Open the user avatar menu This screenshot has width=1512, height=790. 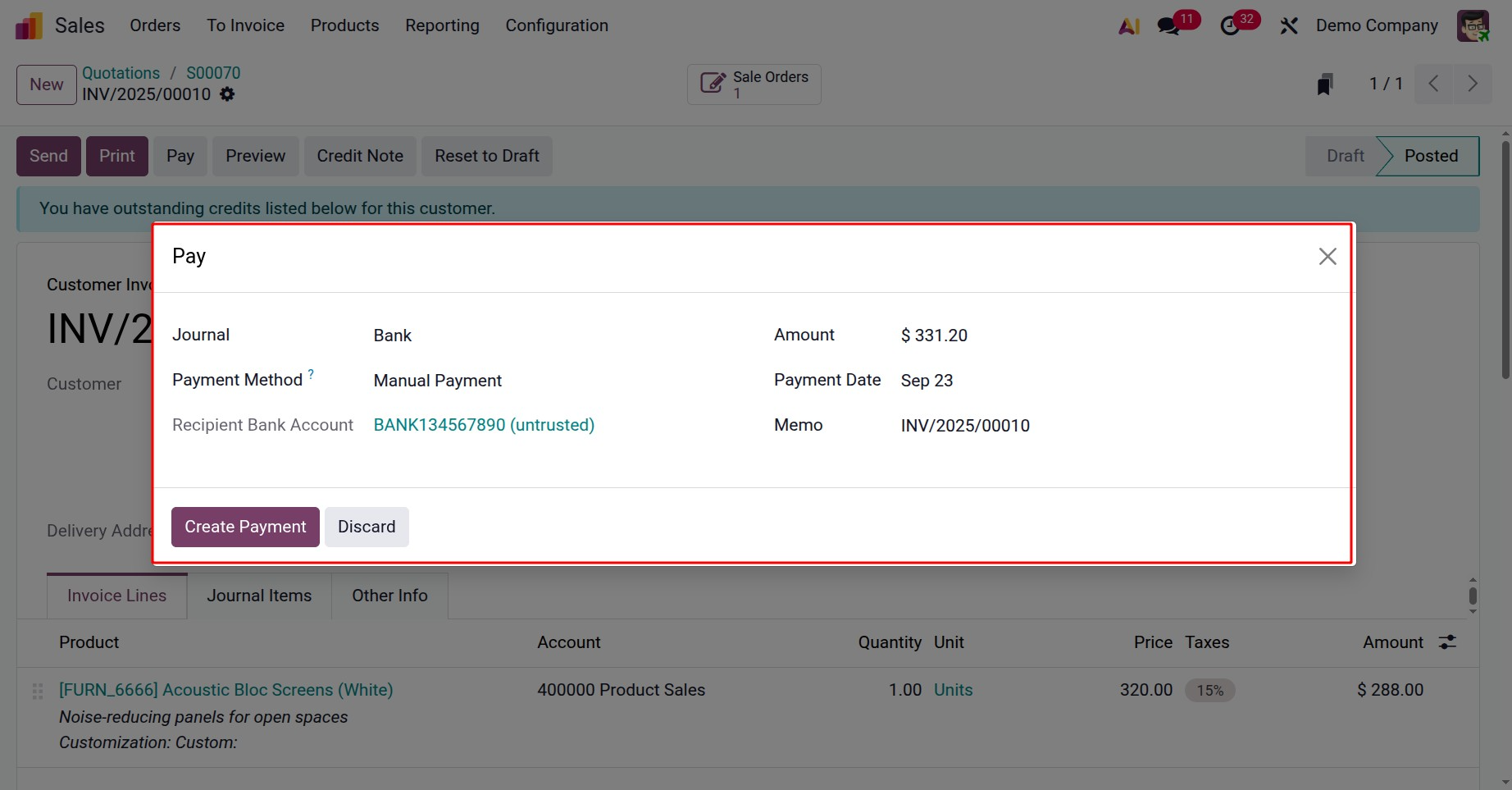click(1473, 25)
